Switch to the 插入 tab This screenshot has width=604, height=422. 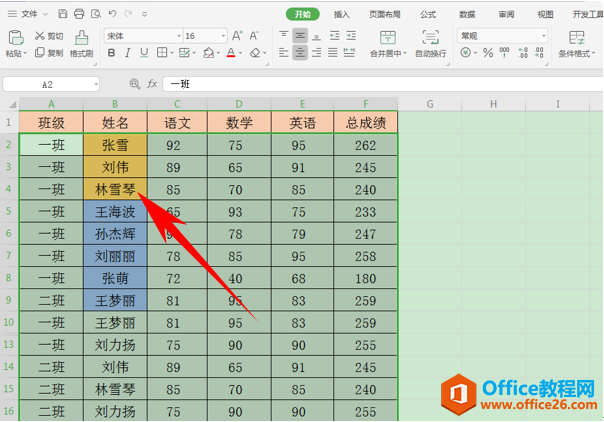coord(341,14)
